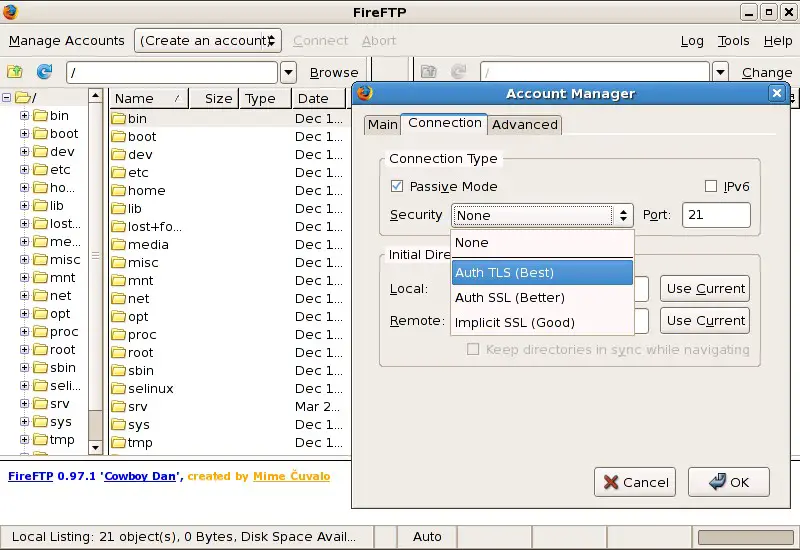Click the srv folder icon in file list
Viewport: 800px width, 550px height.
point(119,407)
